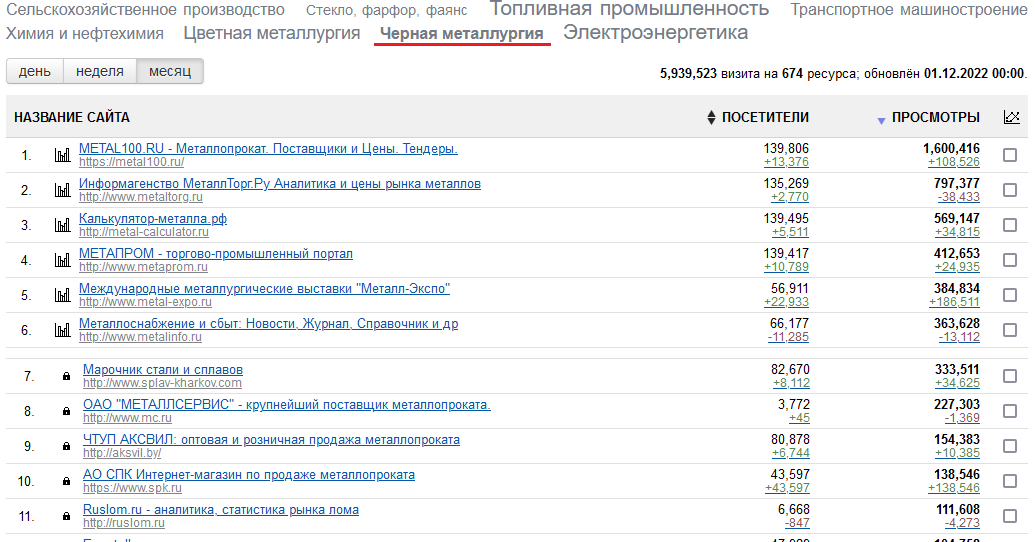Switch period to день
This screenshot has height=542, width=1035.
click(34, 71)
